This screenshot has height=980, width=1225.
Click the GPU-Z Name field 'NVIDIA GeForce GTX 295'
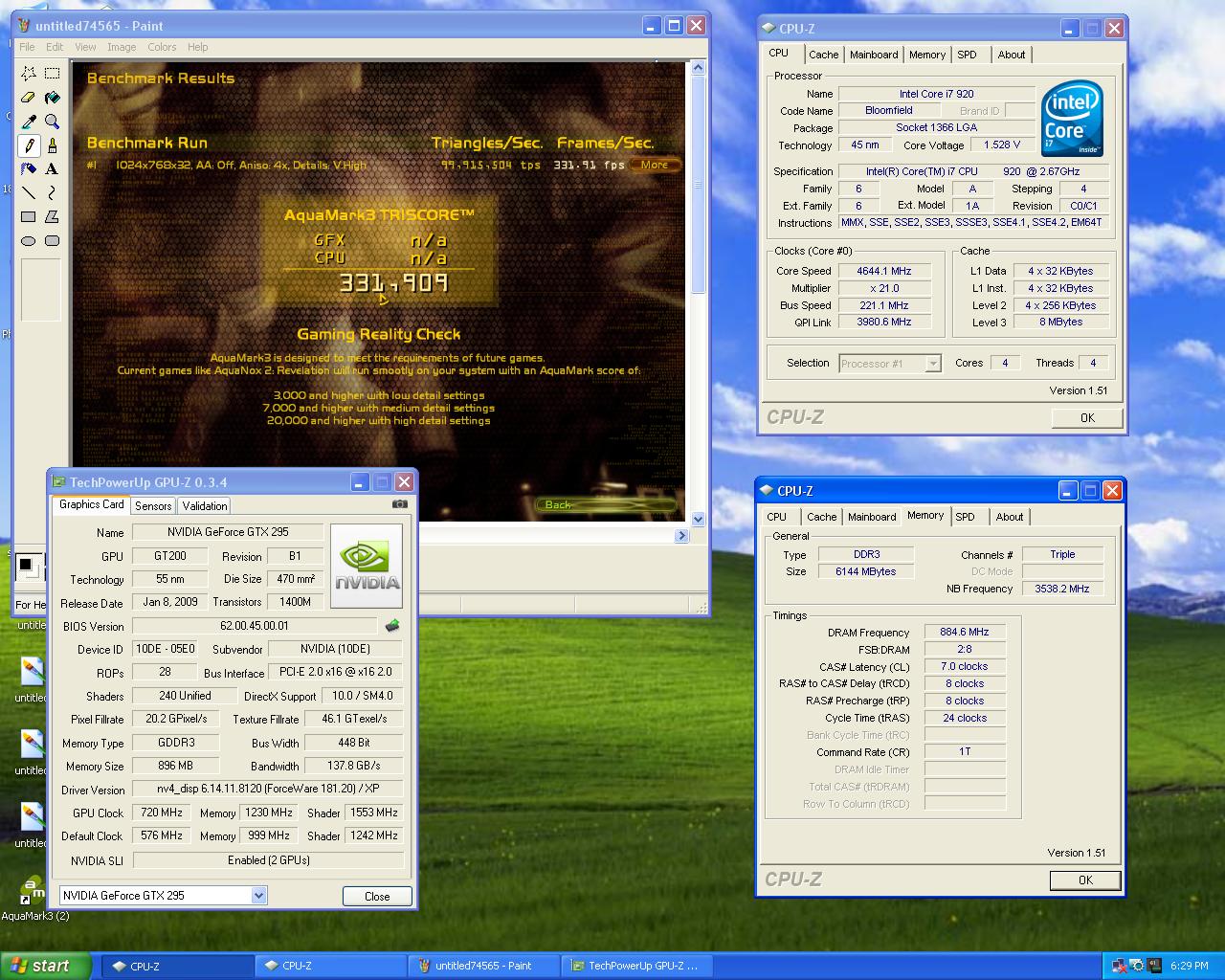pyautogui.click(x=228, y=532)
